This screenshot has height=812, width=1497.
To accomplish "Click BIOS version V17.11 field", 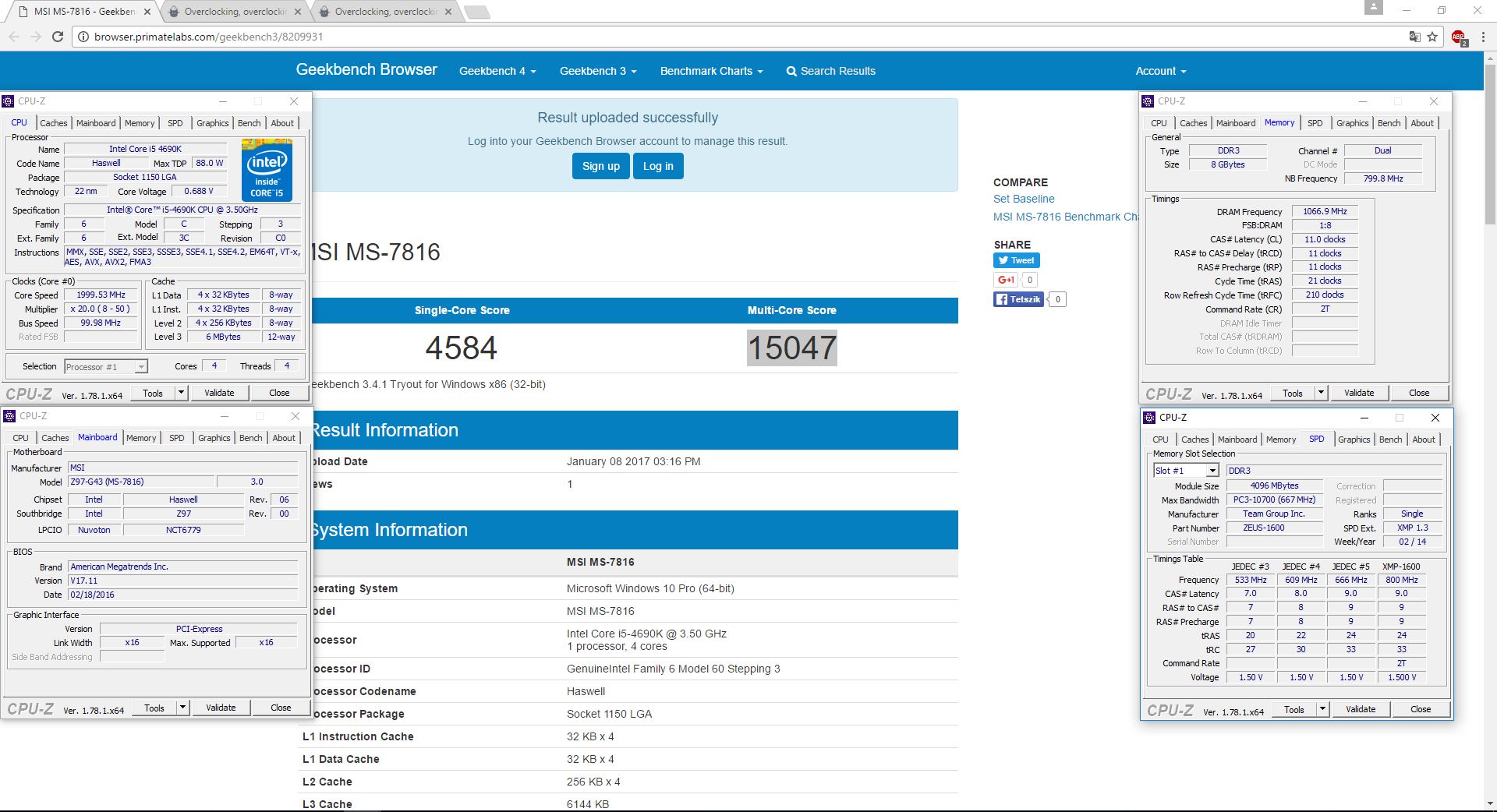I will point(182,581).
